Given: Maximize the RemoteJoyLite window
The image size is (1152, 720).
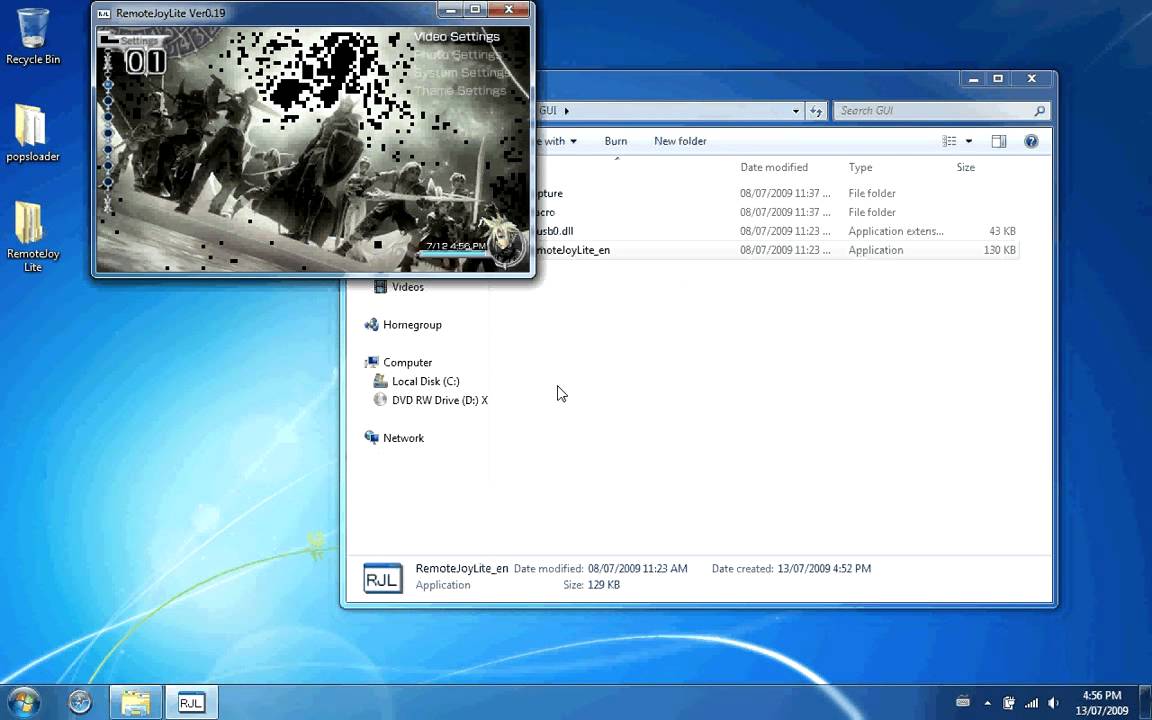Looking at the screenshot, I should pos(475,10).
